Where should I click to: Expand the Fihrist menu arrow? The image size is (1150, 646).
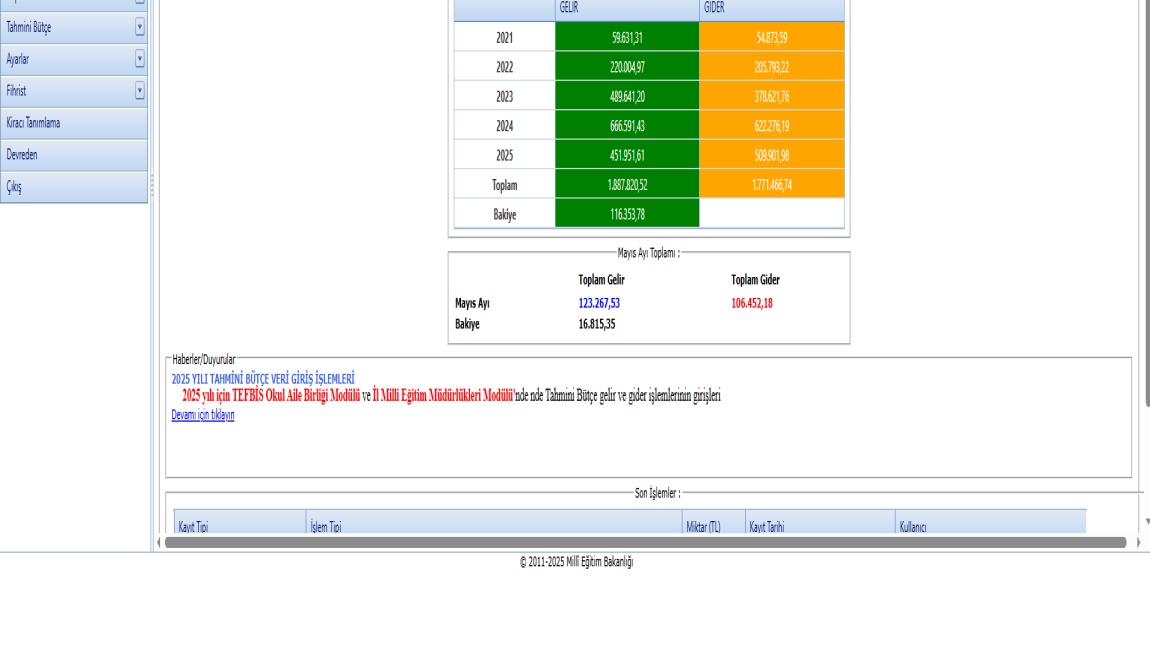140,91
